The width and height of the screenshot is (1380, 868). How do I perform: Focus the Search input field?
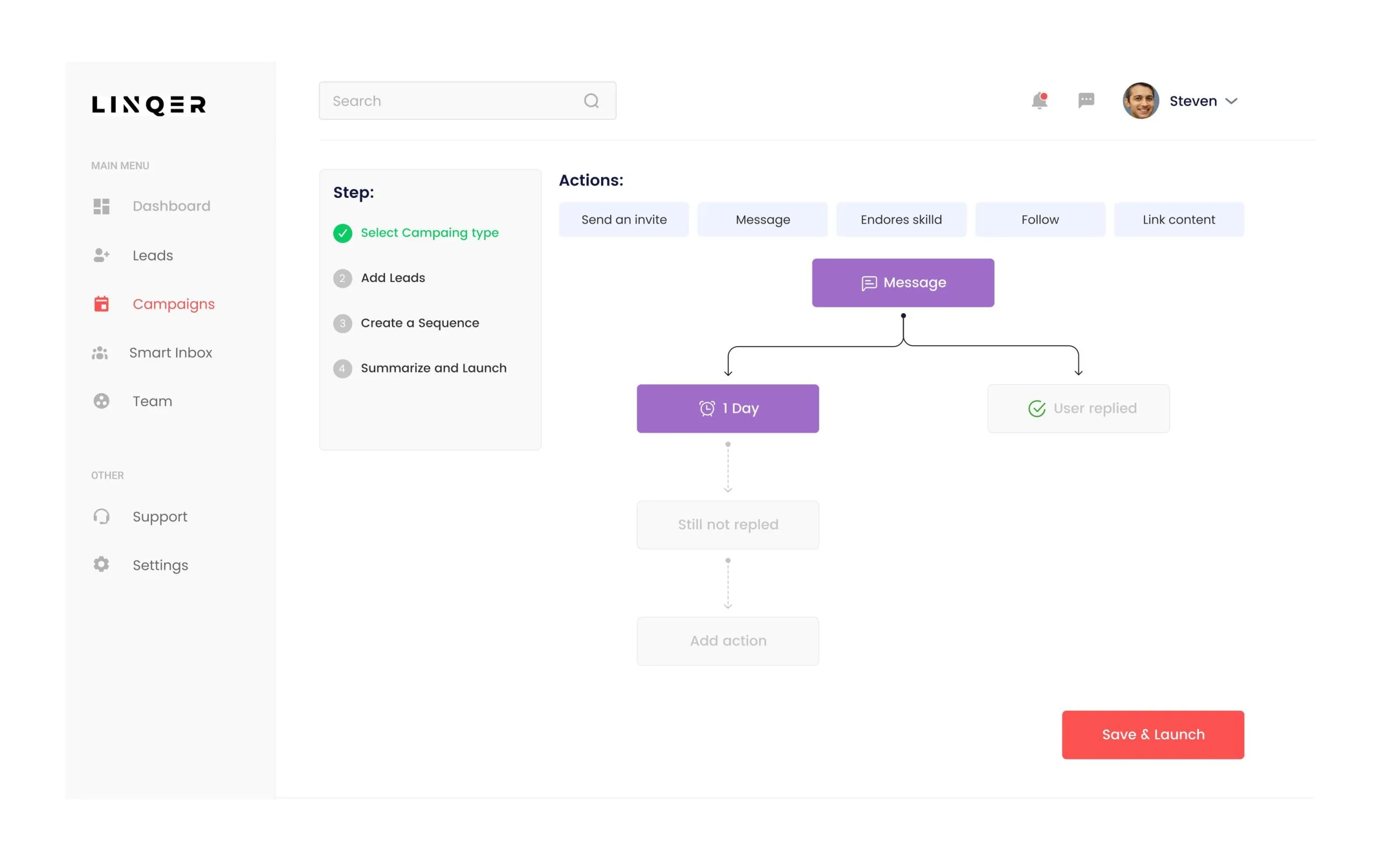click(x=467, y=101)
